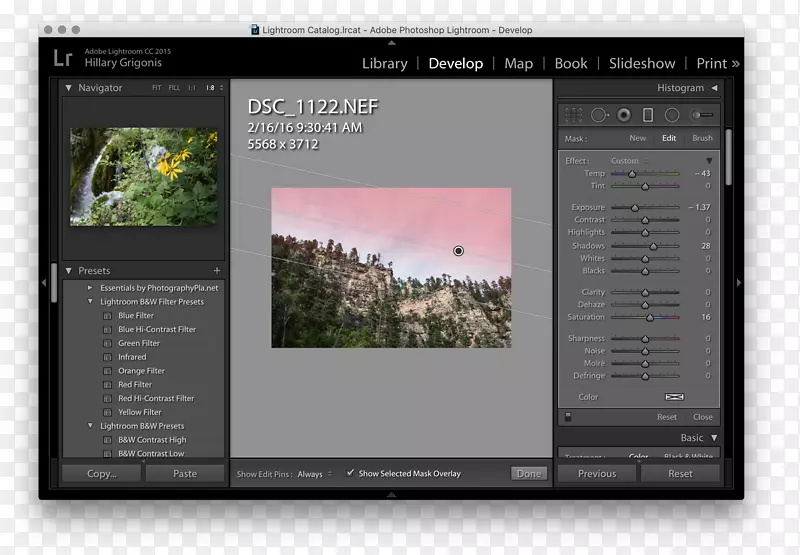Open the Show Edit Pins Always dropdown
This screenshot has width=800, height=555.
click(314, 474)
